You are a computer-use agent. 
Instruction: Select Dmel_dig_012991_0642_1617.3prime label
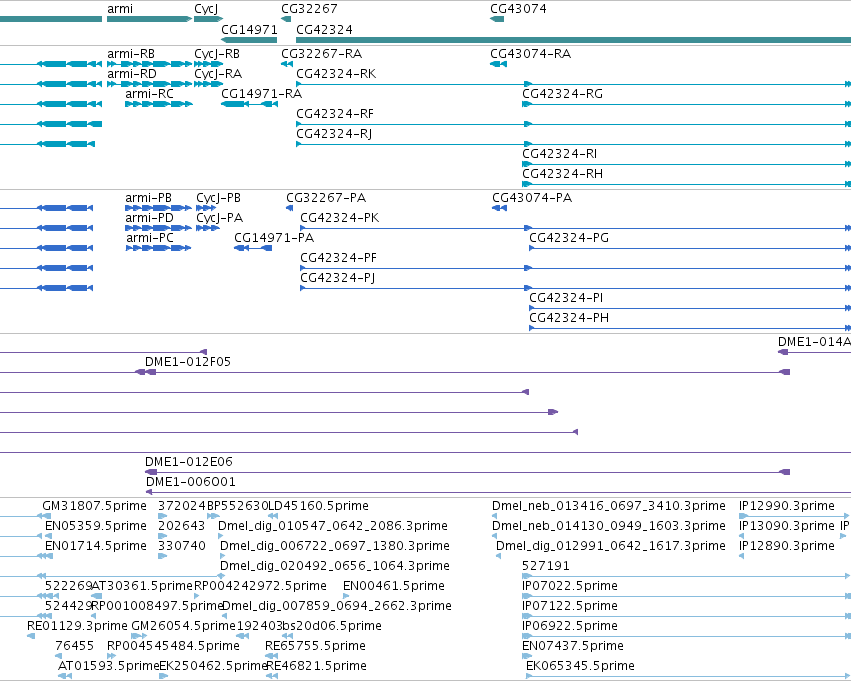(x=611, y=546)
